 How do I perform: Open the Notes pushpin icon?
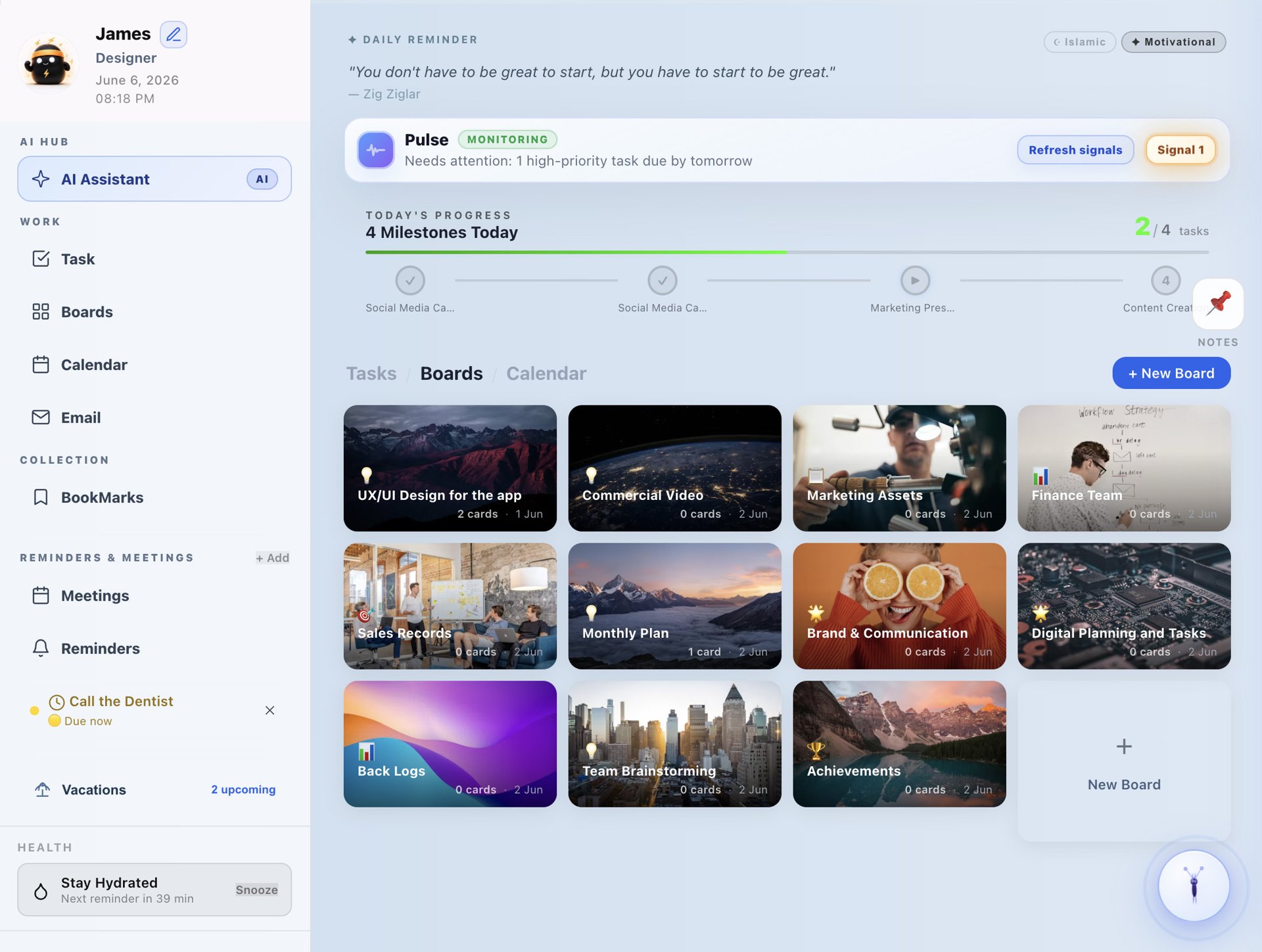pyautogui.click(x=1219, y=304)
